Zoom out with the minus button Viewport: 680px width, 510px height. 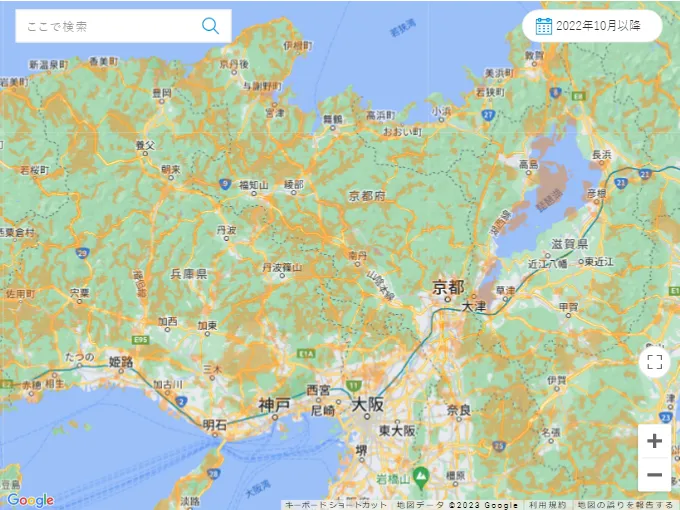[x=654, y=474]
